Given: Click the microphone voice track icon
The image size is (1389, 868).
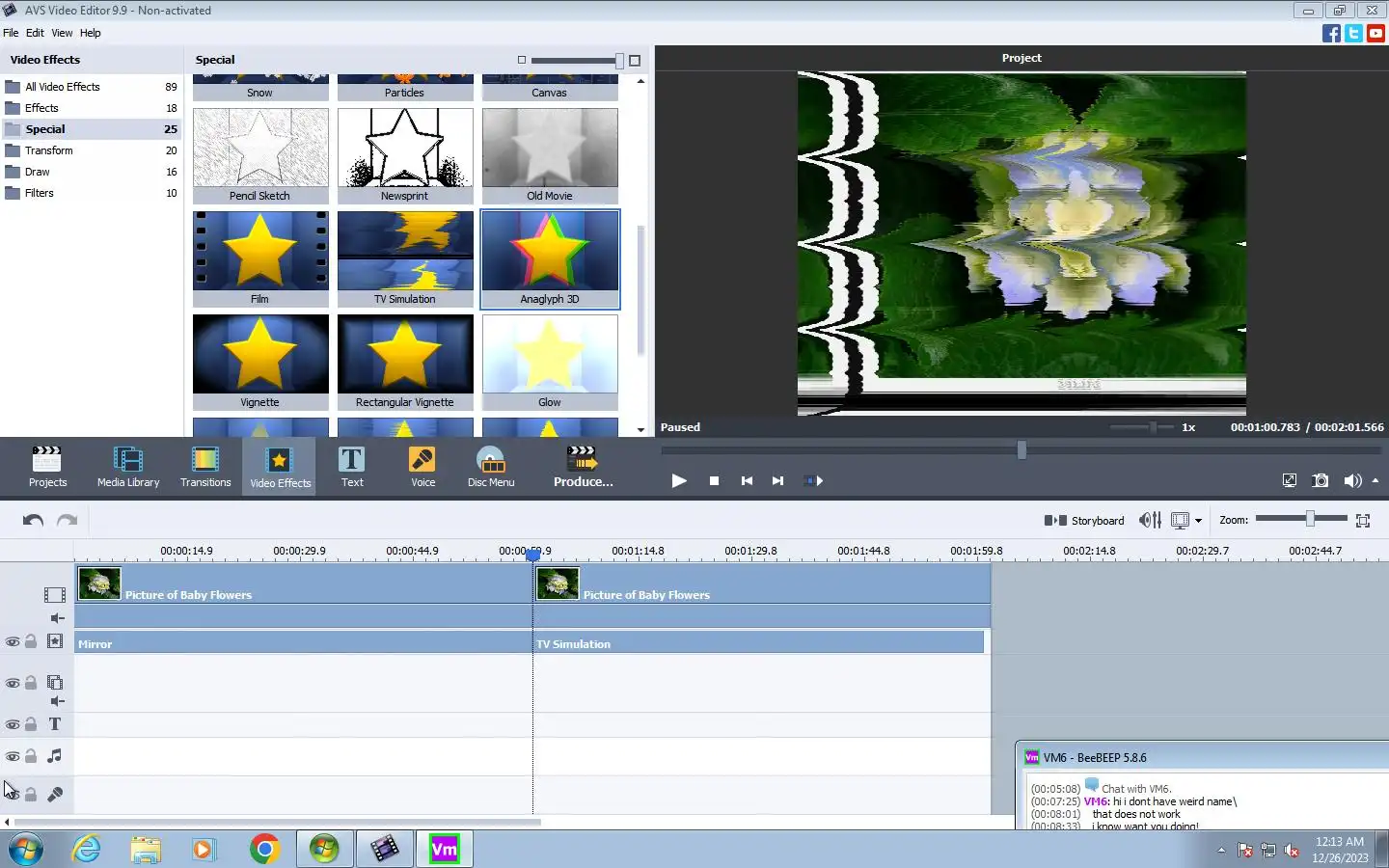Looking at the screenshot, I should click(55, 795).
